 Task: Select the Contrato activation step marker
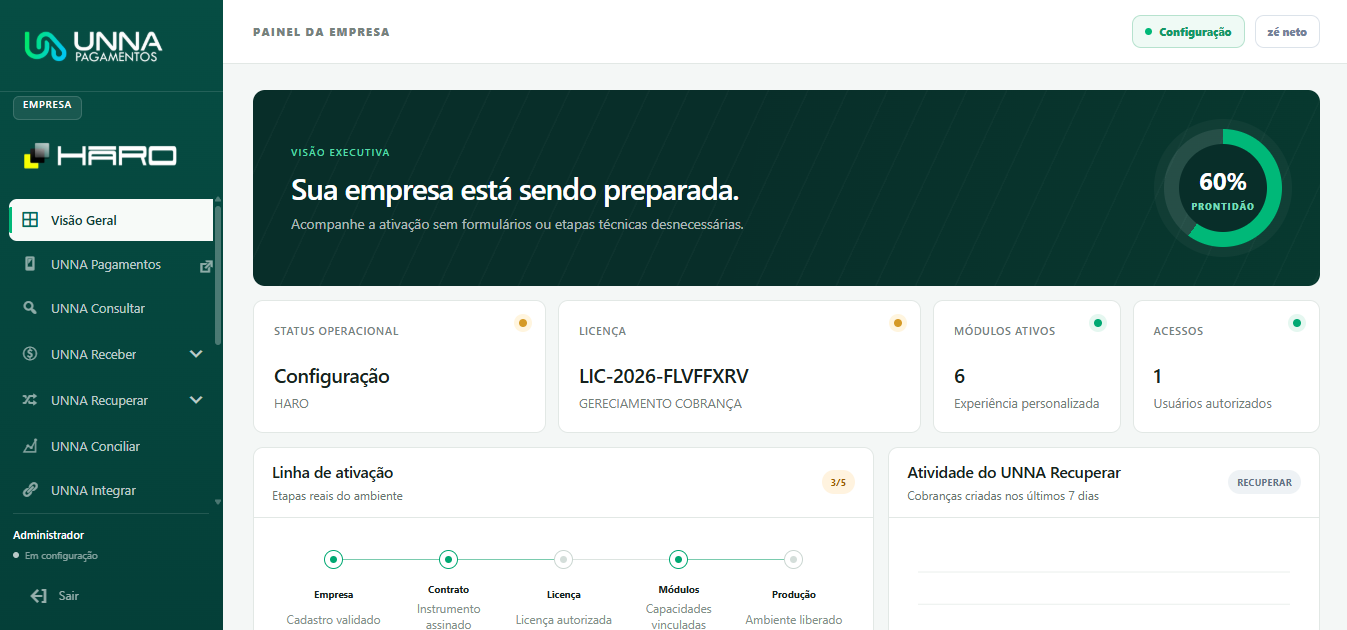(448, 559)
